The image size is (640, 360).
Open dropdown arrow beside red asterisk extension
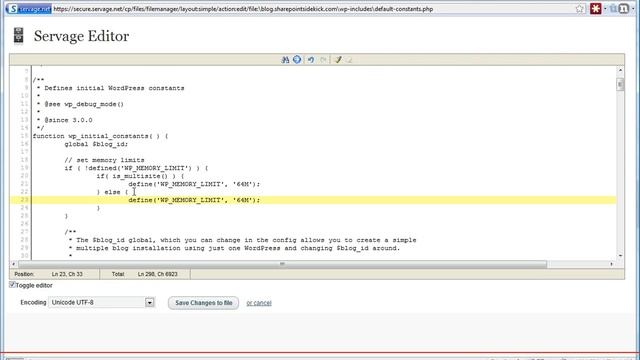pos(605,9)
